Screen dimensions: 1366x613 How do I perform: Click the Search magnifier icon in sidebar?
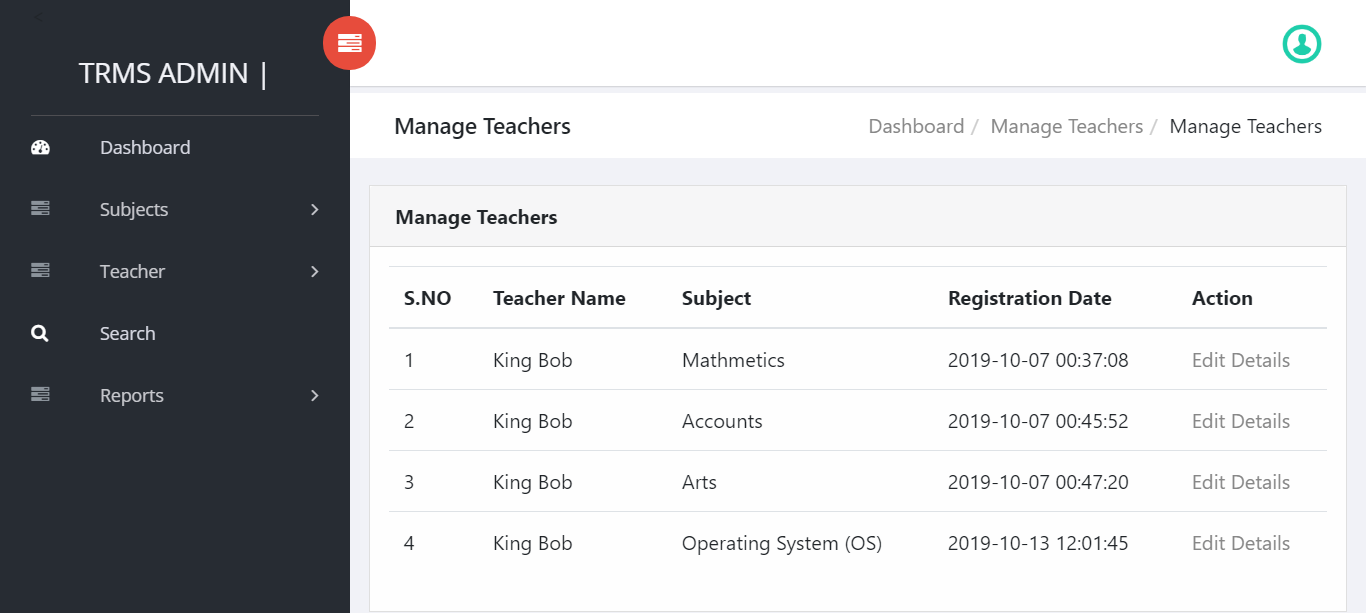click(40, 334)
